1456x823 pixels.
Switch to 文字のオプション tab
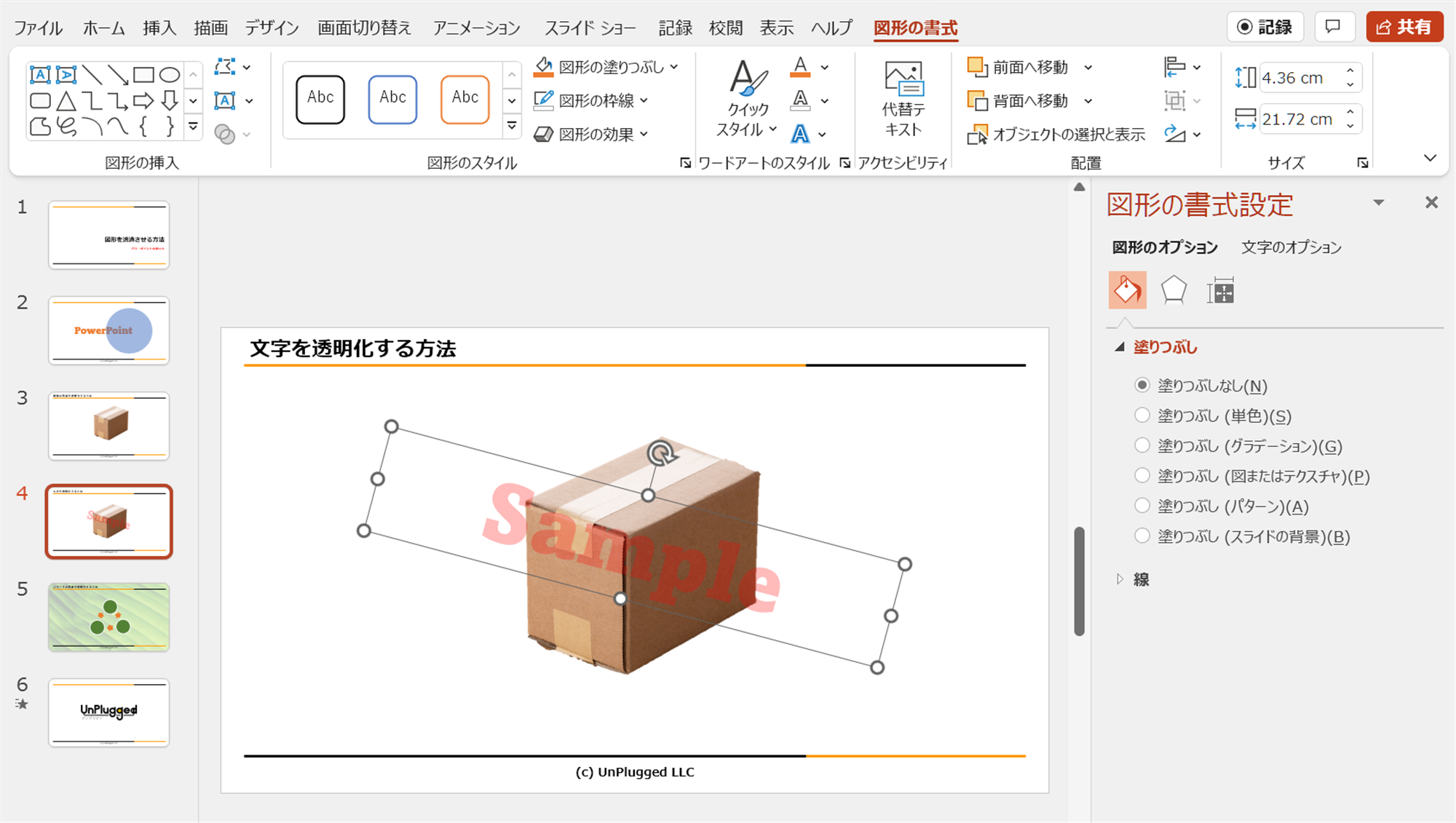point(1291,247)
